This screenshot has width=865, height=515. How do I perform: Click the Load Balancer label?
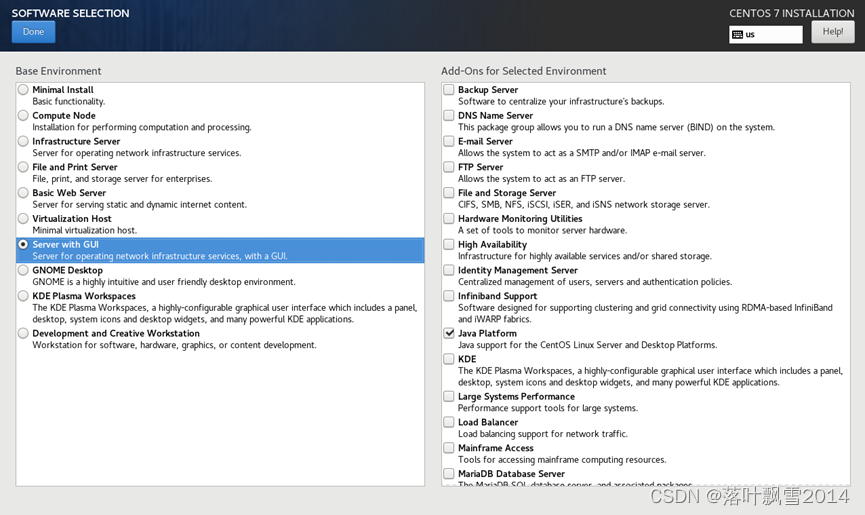488,422
